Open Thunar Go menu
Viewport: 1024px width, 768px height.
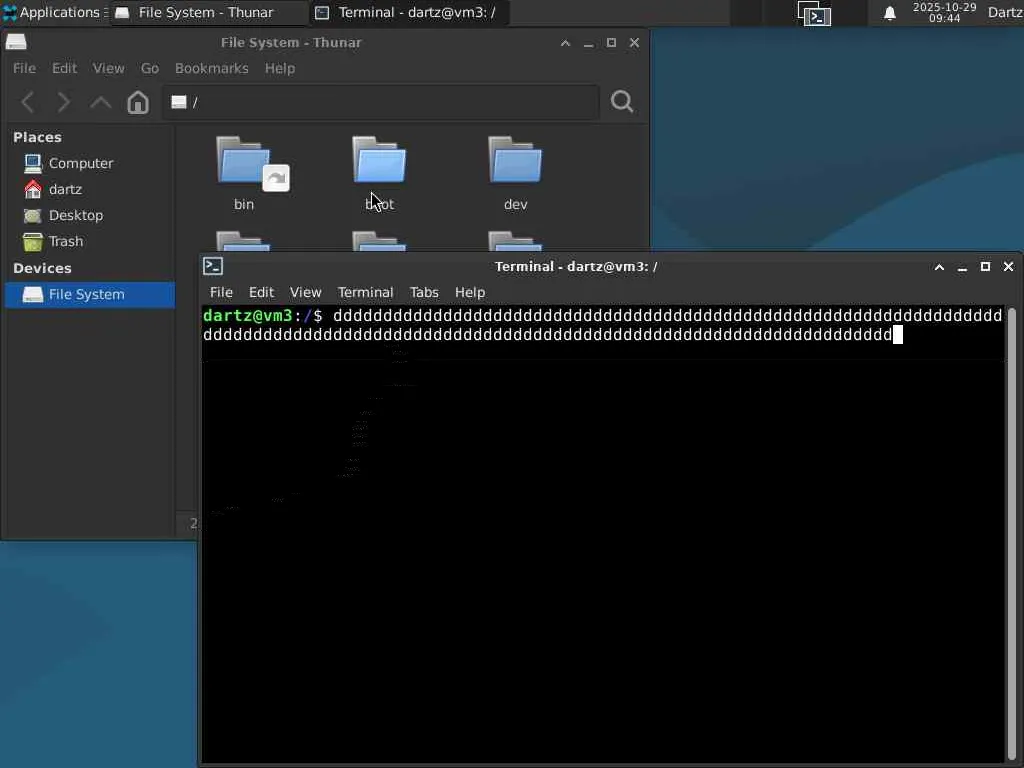[x=150, y=68]
